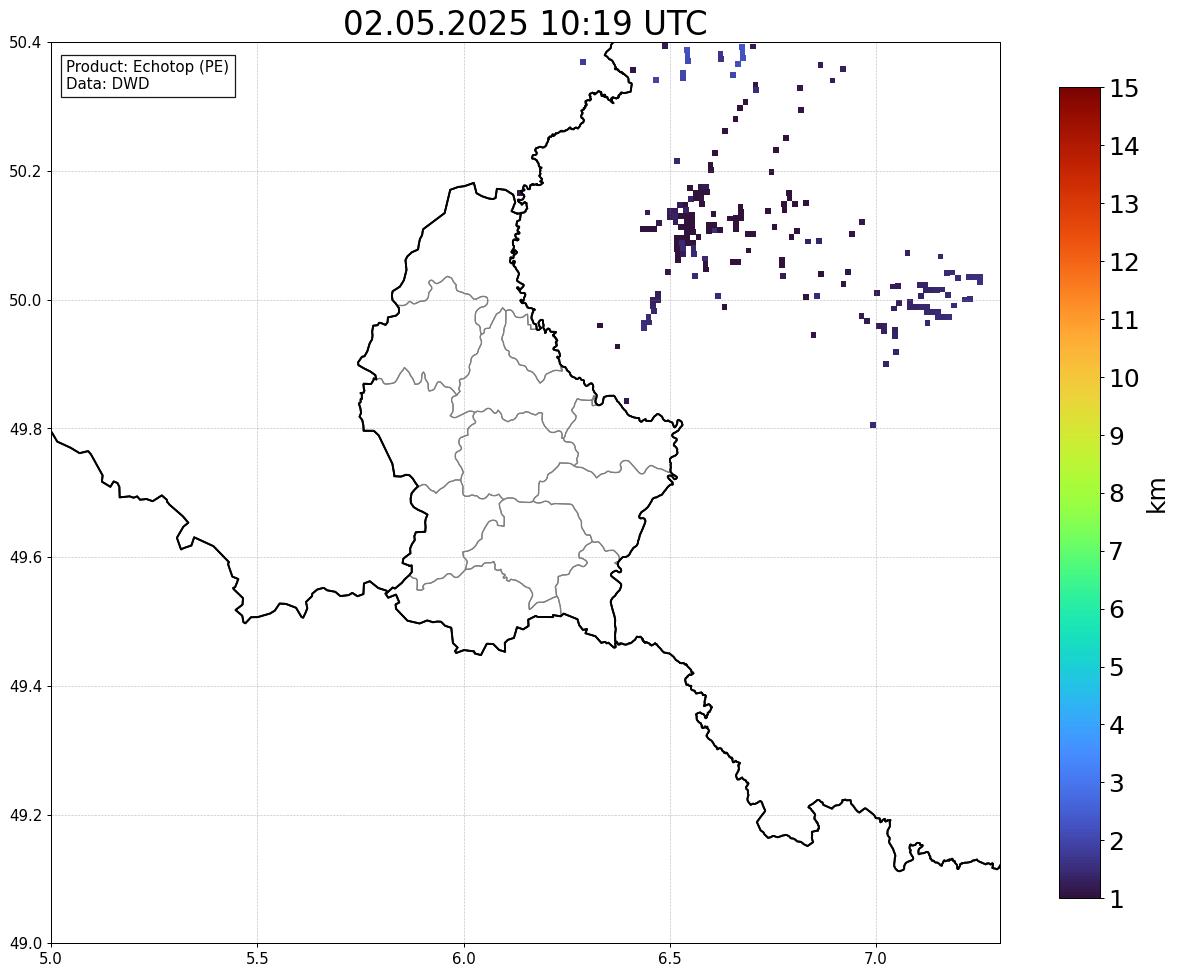Click the colorbar tick label 12
1178x976 pixels.
coord(1124,262)
